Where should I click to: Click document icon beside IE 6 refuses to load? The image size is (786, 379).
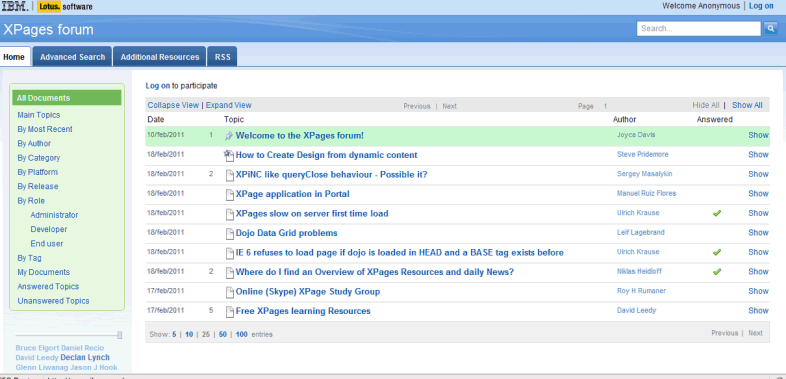pyautogui.click(x=230, y=253)
